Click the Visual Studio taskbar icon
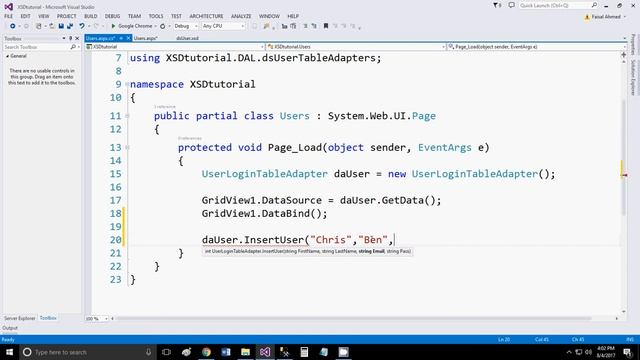The width and height of the screenshot is (640, 360). coord(265,352)
